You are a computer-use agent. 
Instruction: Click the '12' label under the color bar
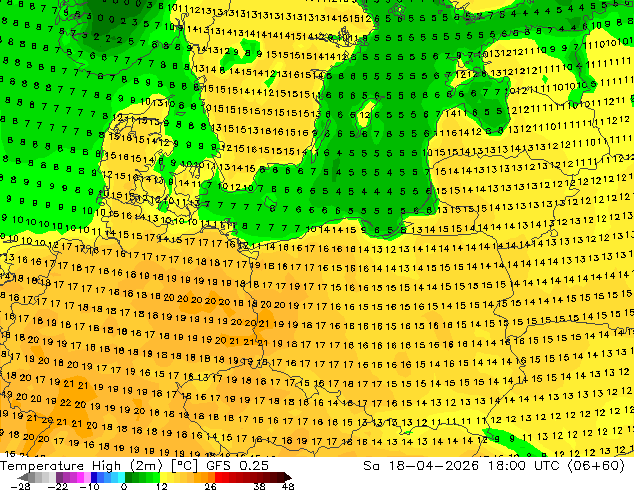tap(162, 486)
